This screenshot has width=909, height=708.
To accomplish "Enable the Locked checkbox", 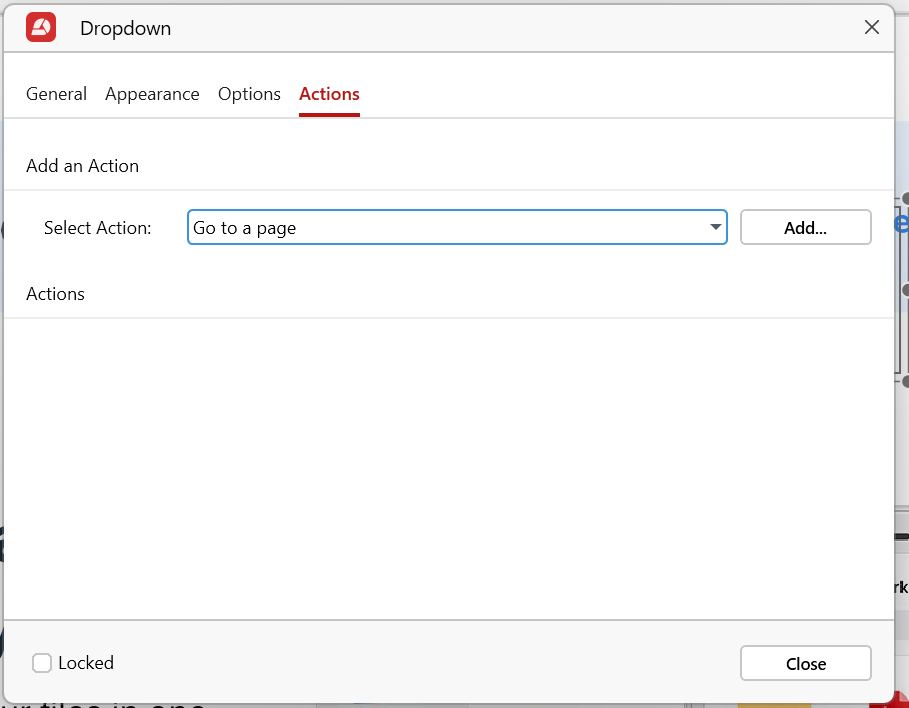I will click(x=42, y=663).
